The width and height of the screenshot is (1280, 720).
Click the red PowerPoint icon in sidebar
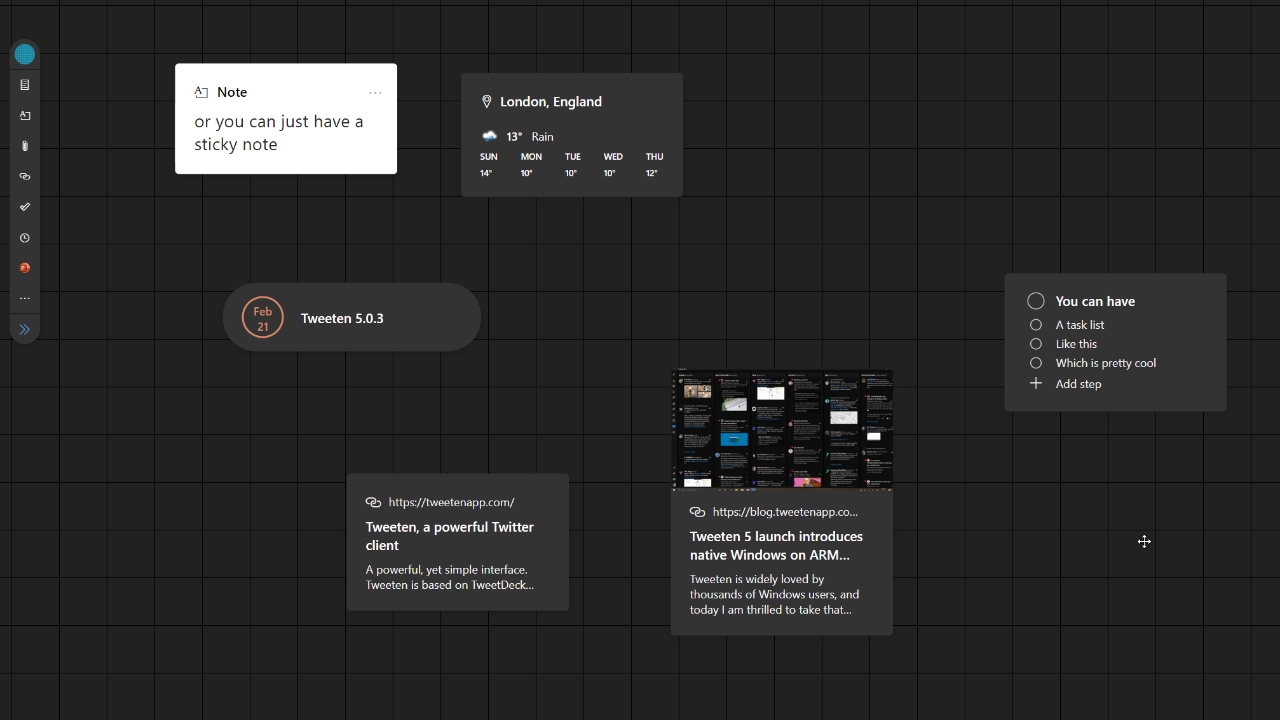click(25, 268)
